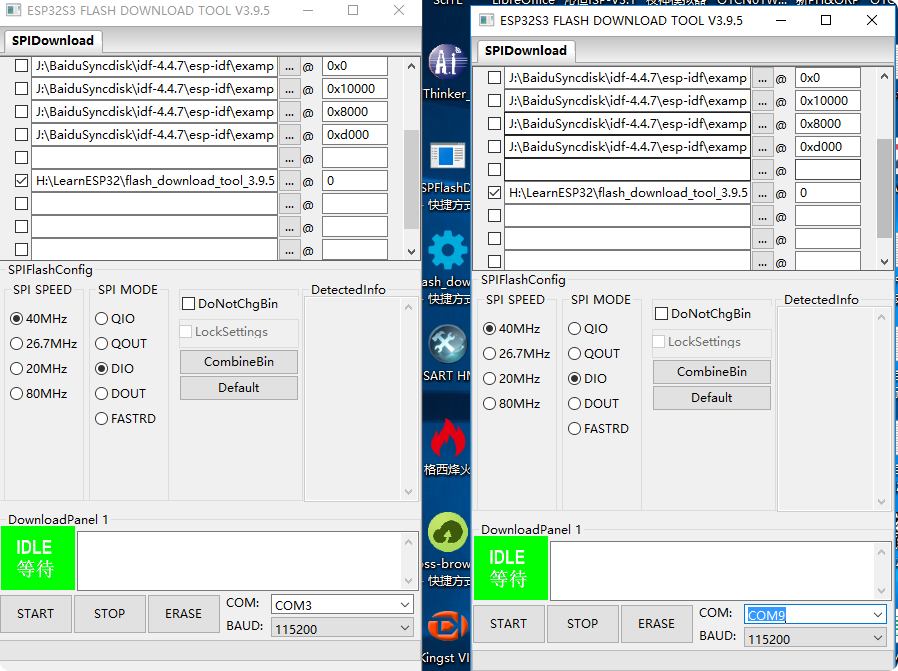Click the 0x8000 address field in the COM3 window

pos(355,112)
